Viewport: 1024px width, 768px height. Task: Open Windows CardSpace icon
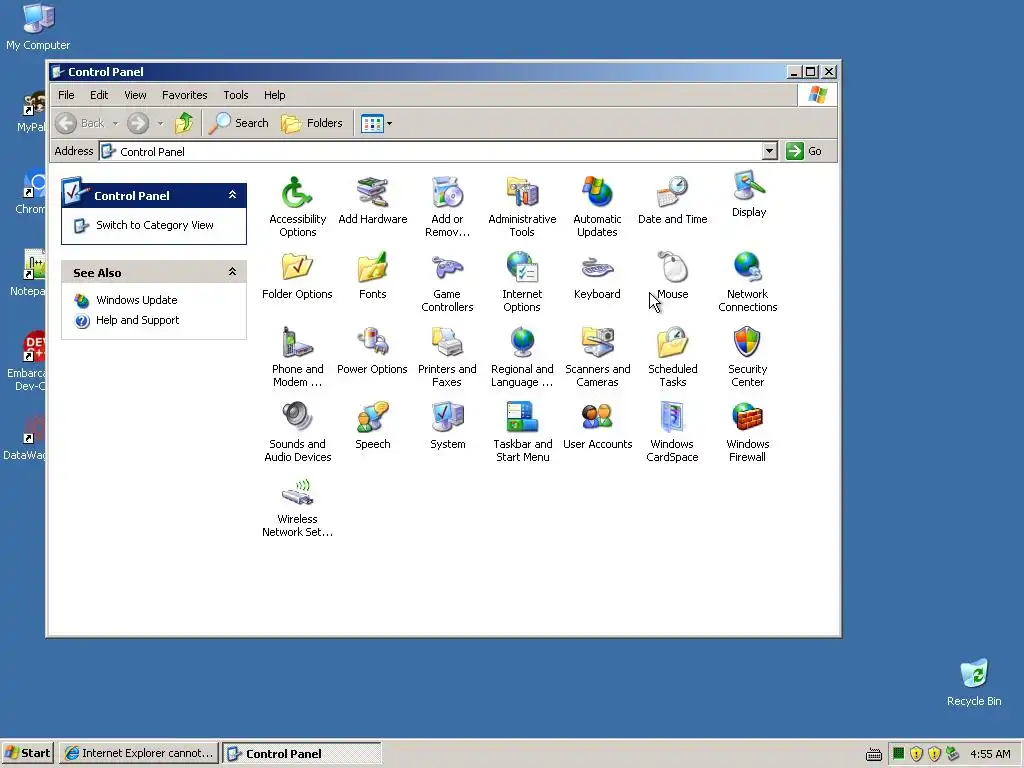click(673, 432)
